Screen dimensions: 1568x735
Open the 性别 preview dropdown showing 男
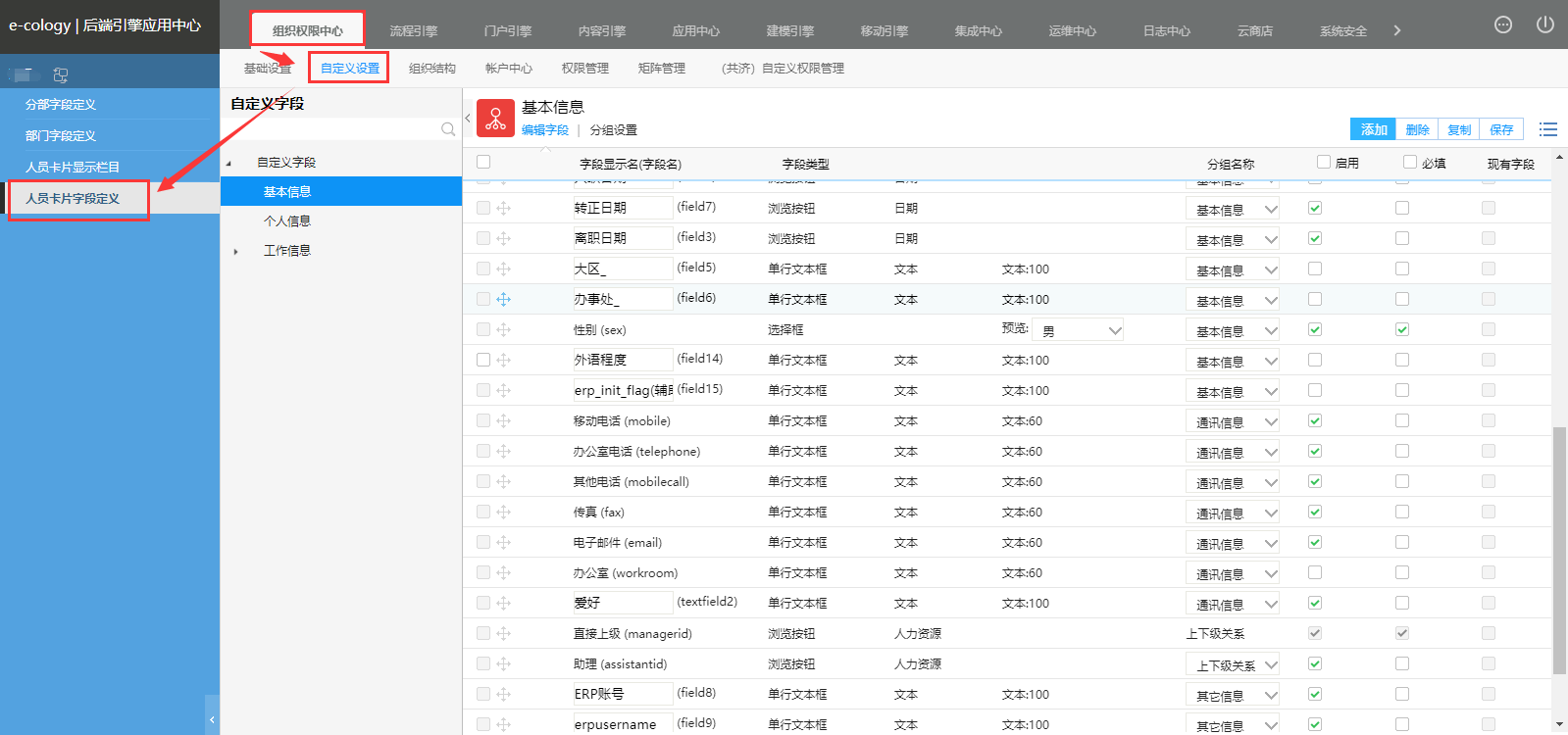(x=1077, y=331)
